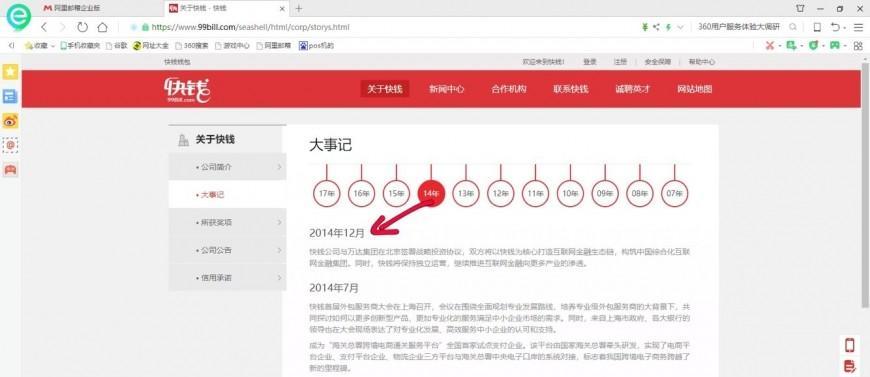Select the 关于快钱 nav menu item
The image size is (870, 377).
pyautogui.click(x=385, y=89)
